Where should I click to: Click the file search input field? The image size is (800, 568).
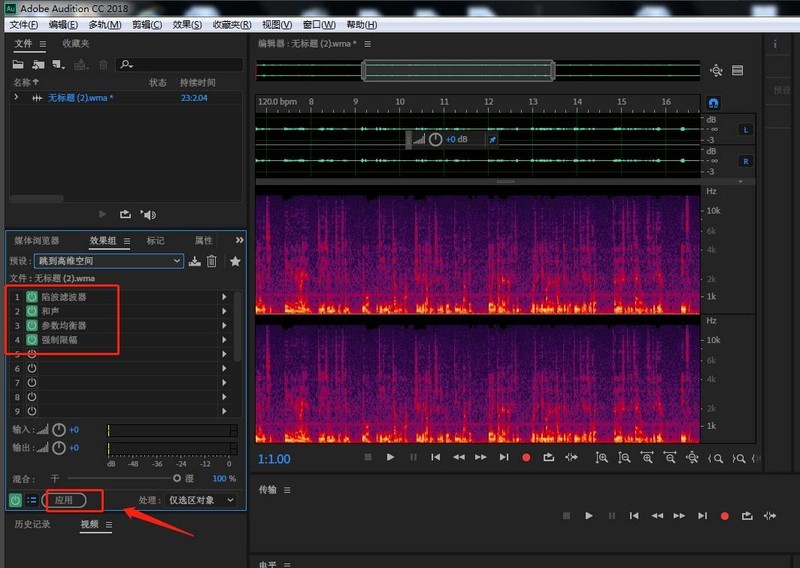click(178, 65)
